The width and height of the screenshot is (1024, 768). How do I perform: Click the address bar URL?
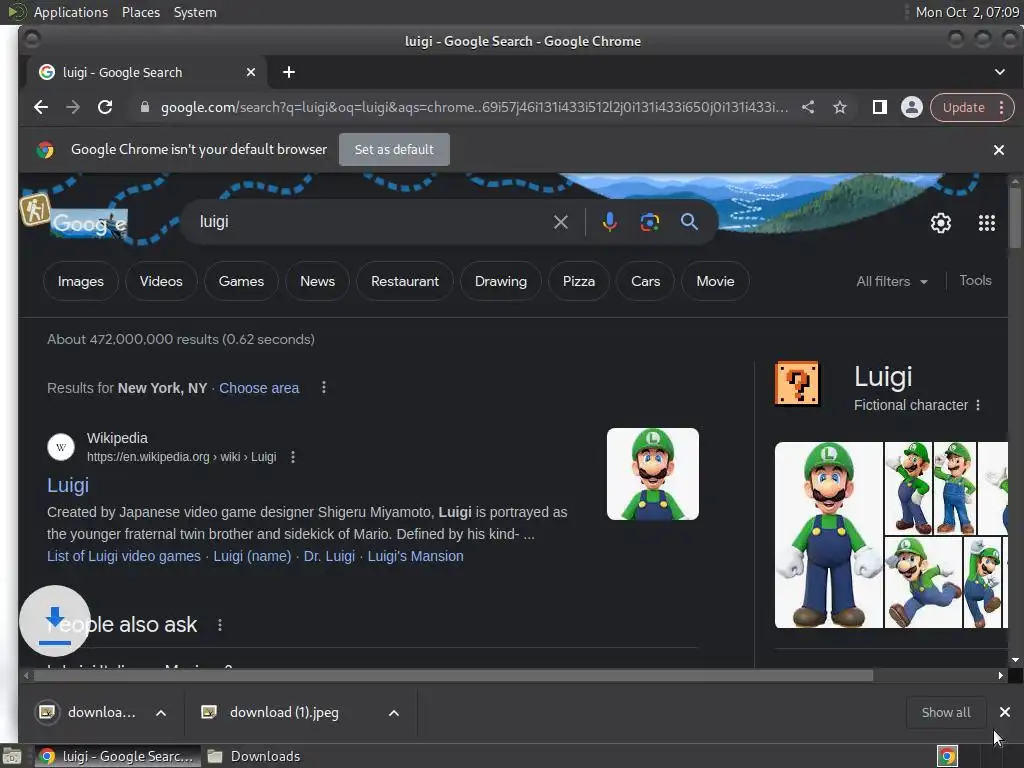(474, 107)
